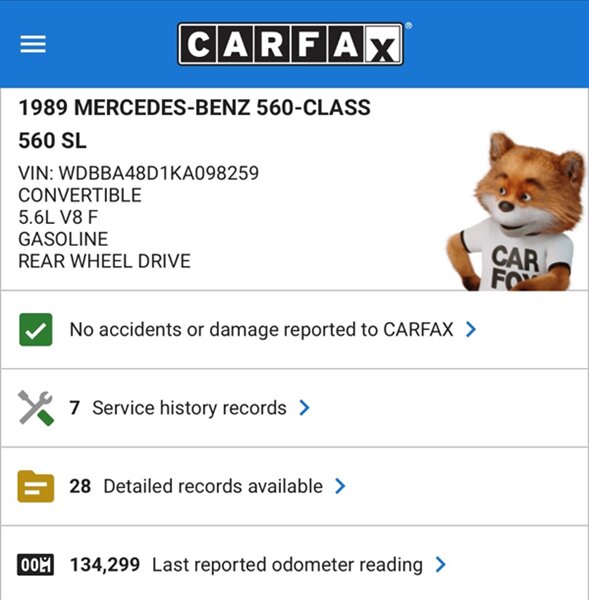This screenshot has width=589, height=600.
Task: Expand the no accidents reported chevron
Action: (x=471, y=329)
